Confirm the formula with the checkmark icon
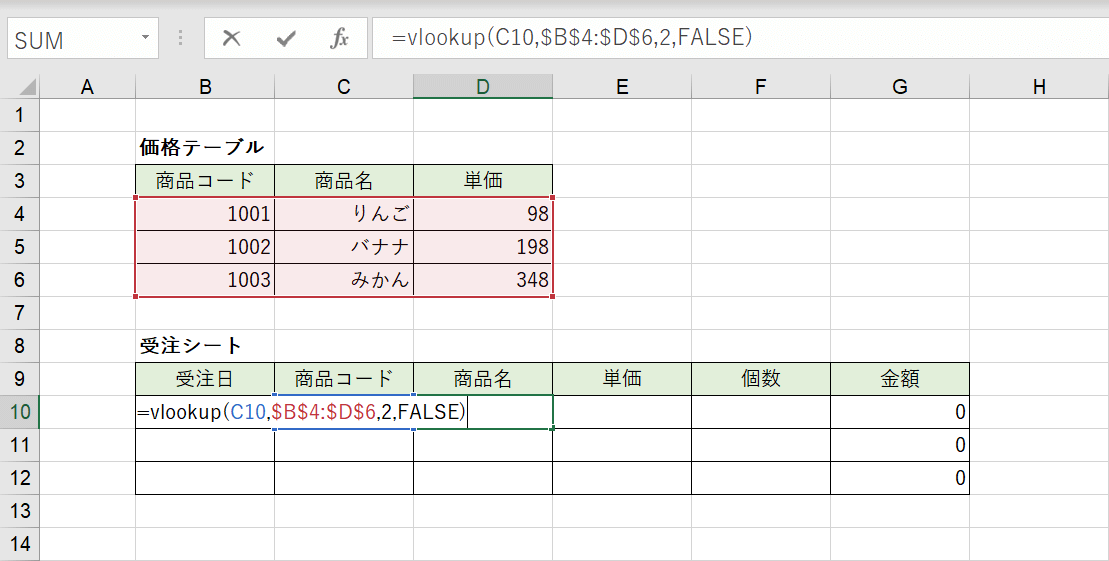 (286, 38)
